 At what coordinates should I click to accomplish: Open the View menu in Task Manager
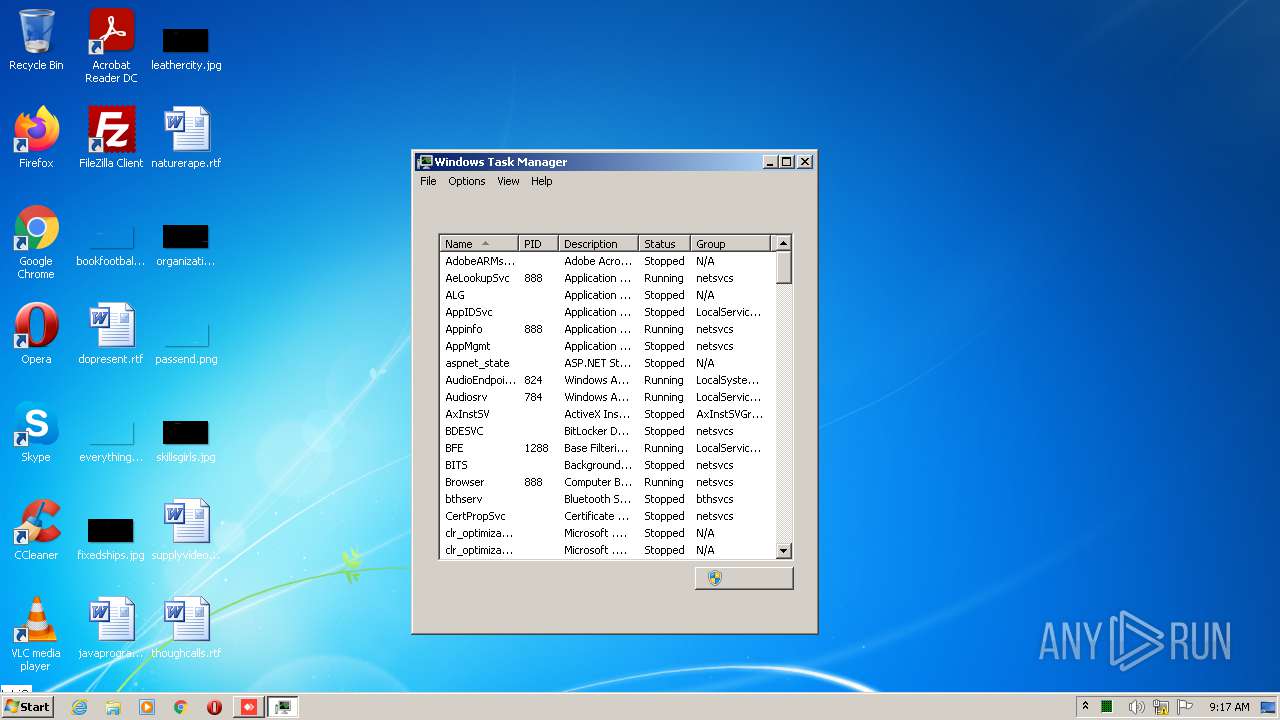pos(508,181)
